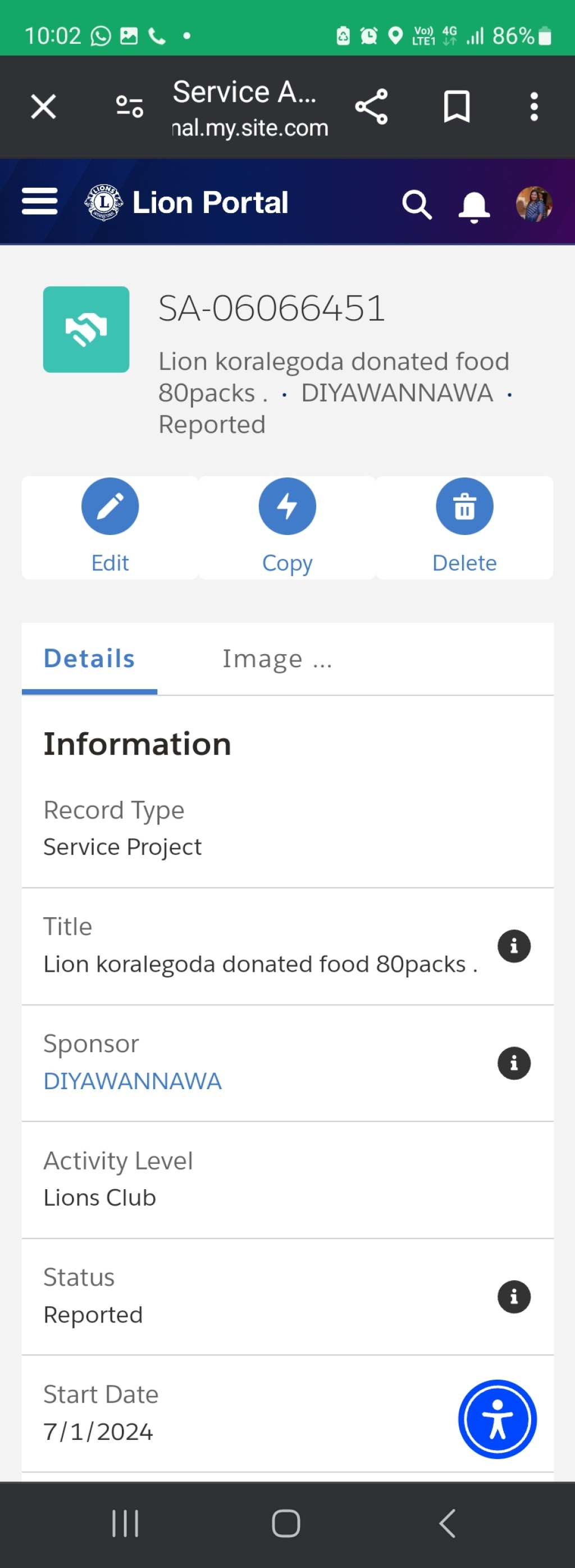Show the Status field info tooltip
575x1568 pixels.
[514, 1297]
